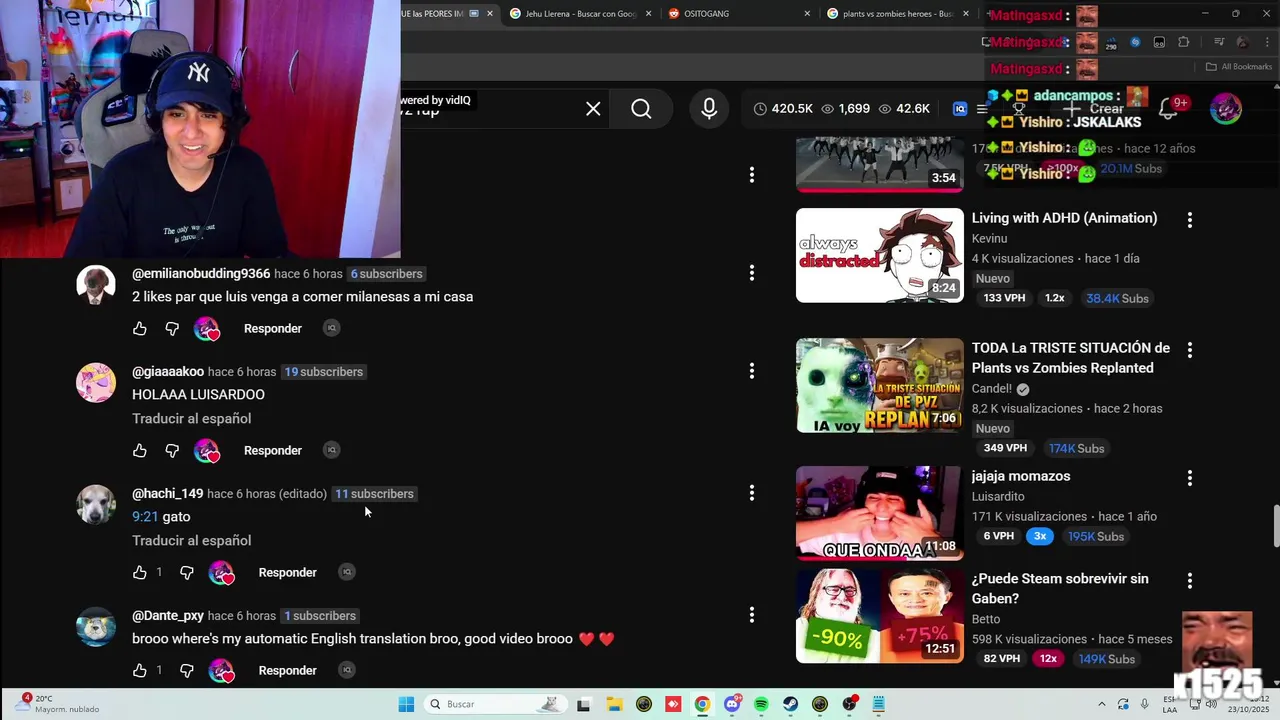Click Responder under hachi_149 comment

pyautogui.click(x=288, y=572)
